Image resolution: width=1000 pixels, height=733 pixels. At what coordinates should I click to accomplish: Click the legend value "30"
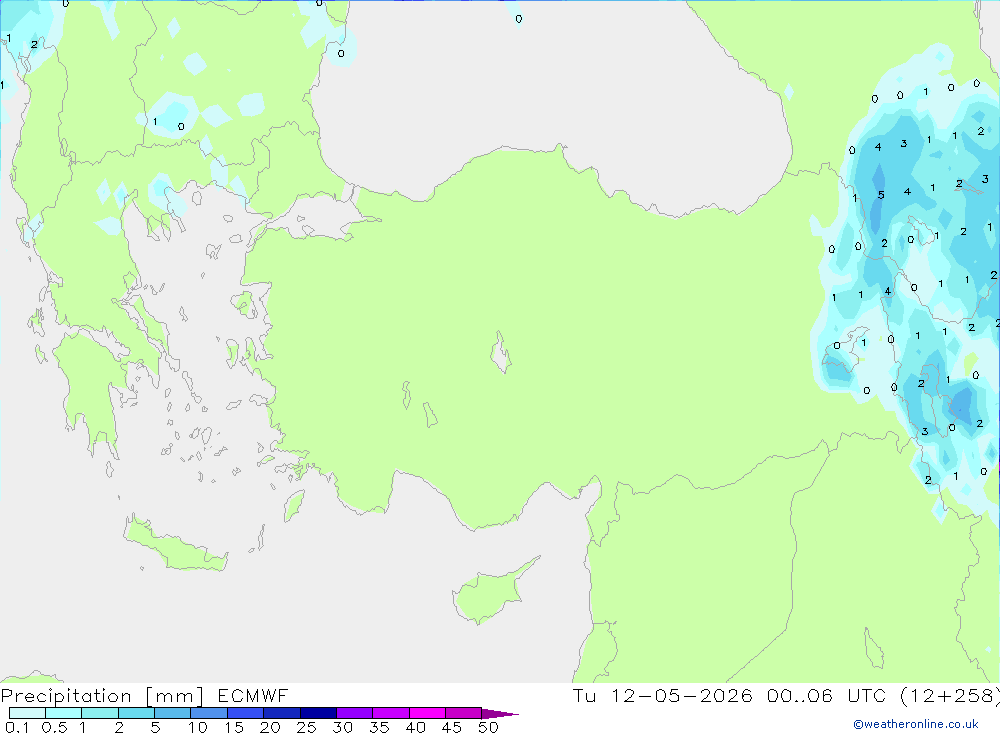coord(343,727)
